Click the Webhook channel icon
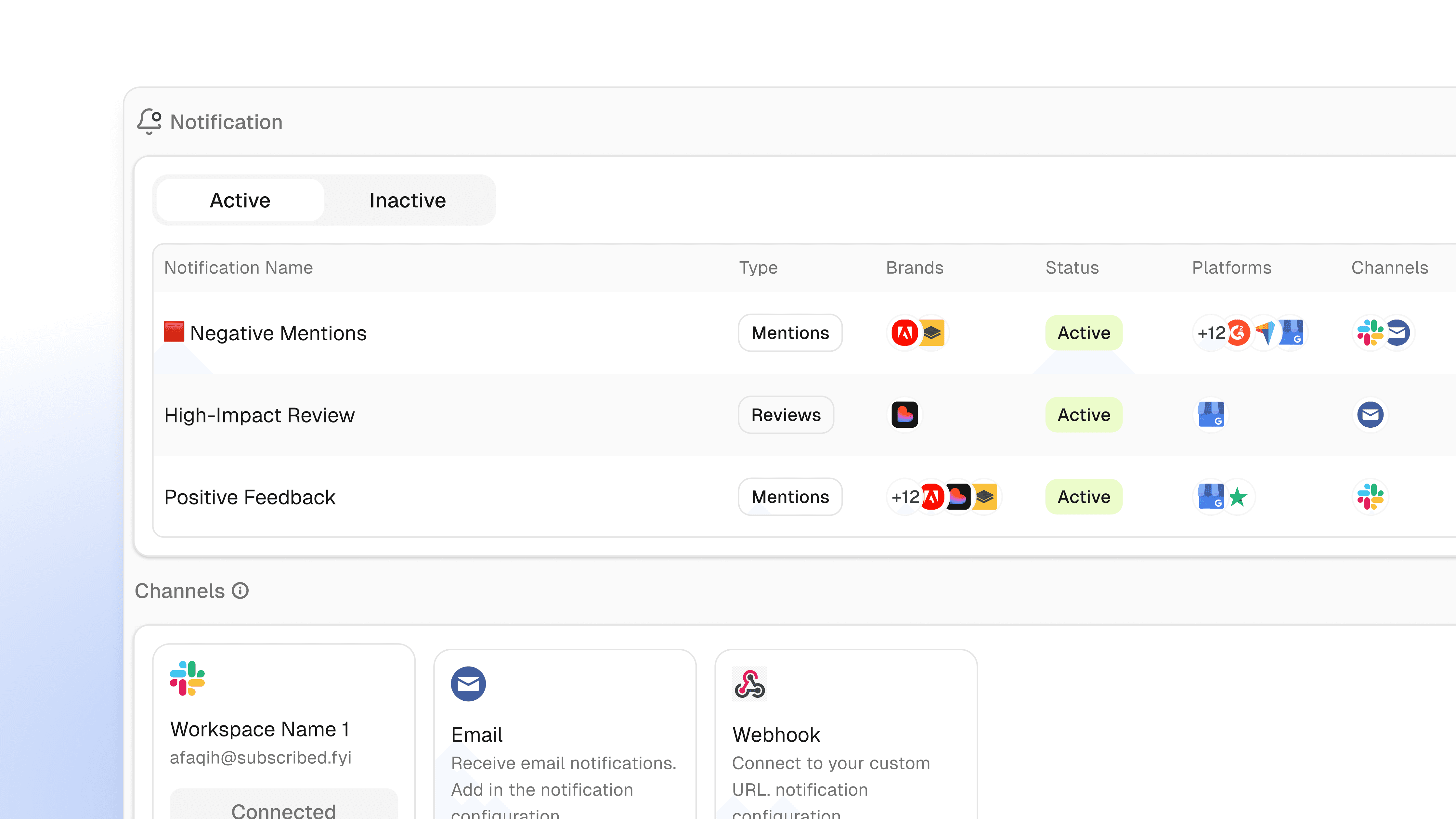This screenshot has height=819, width=1456. (749, 684)
